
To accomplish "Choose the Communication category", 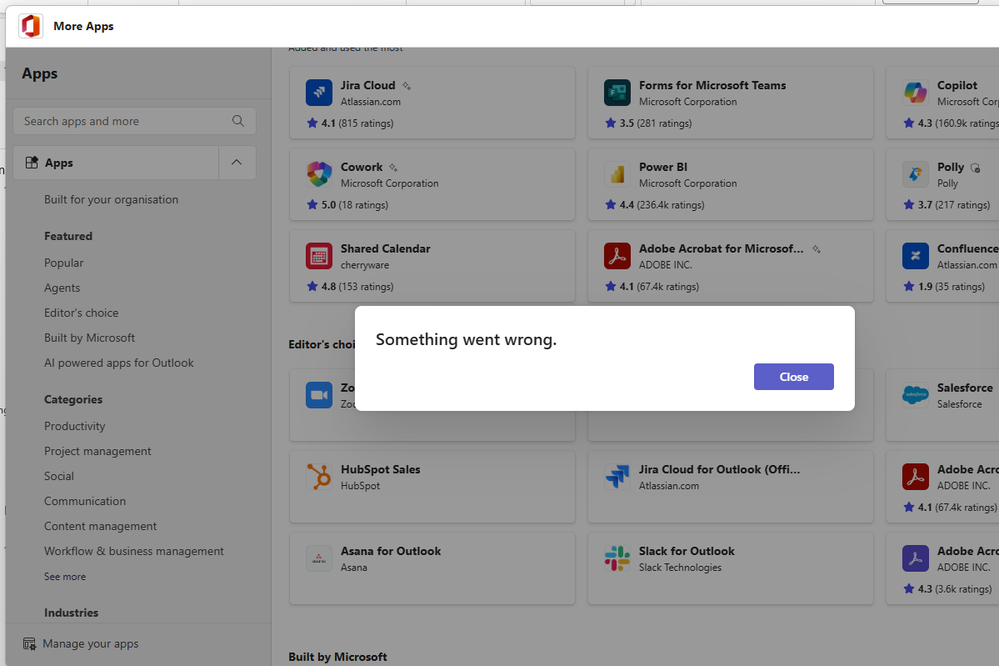I will 85,501.
